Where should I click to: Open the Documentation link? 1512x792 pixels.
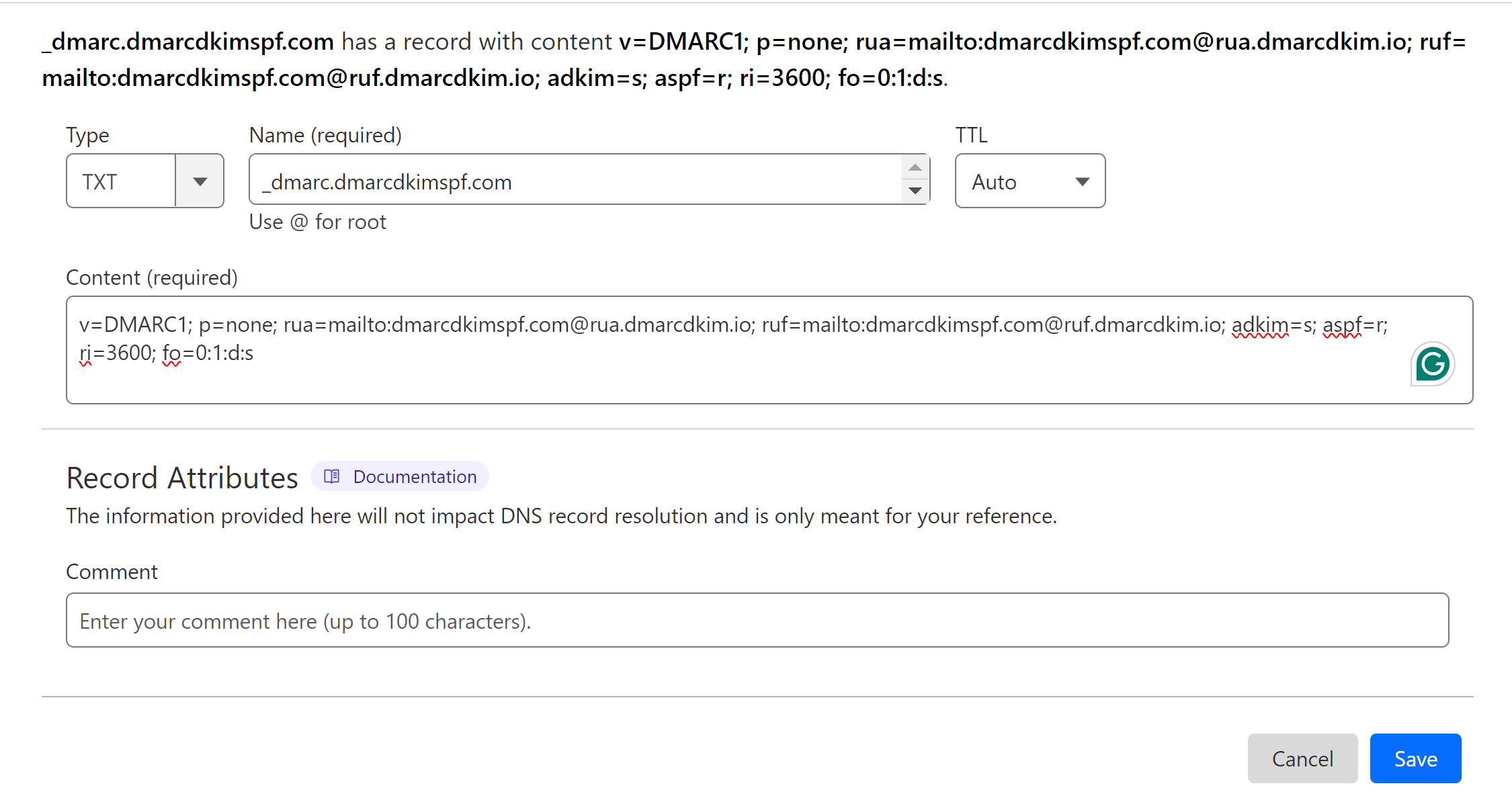click(400, 476)
